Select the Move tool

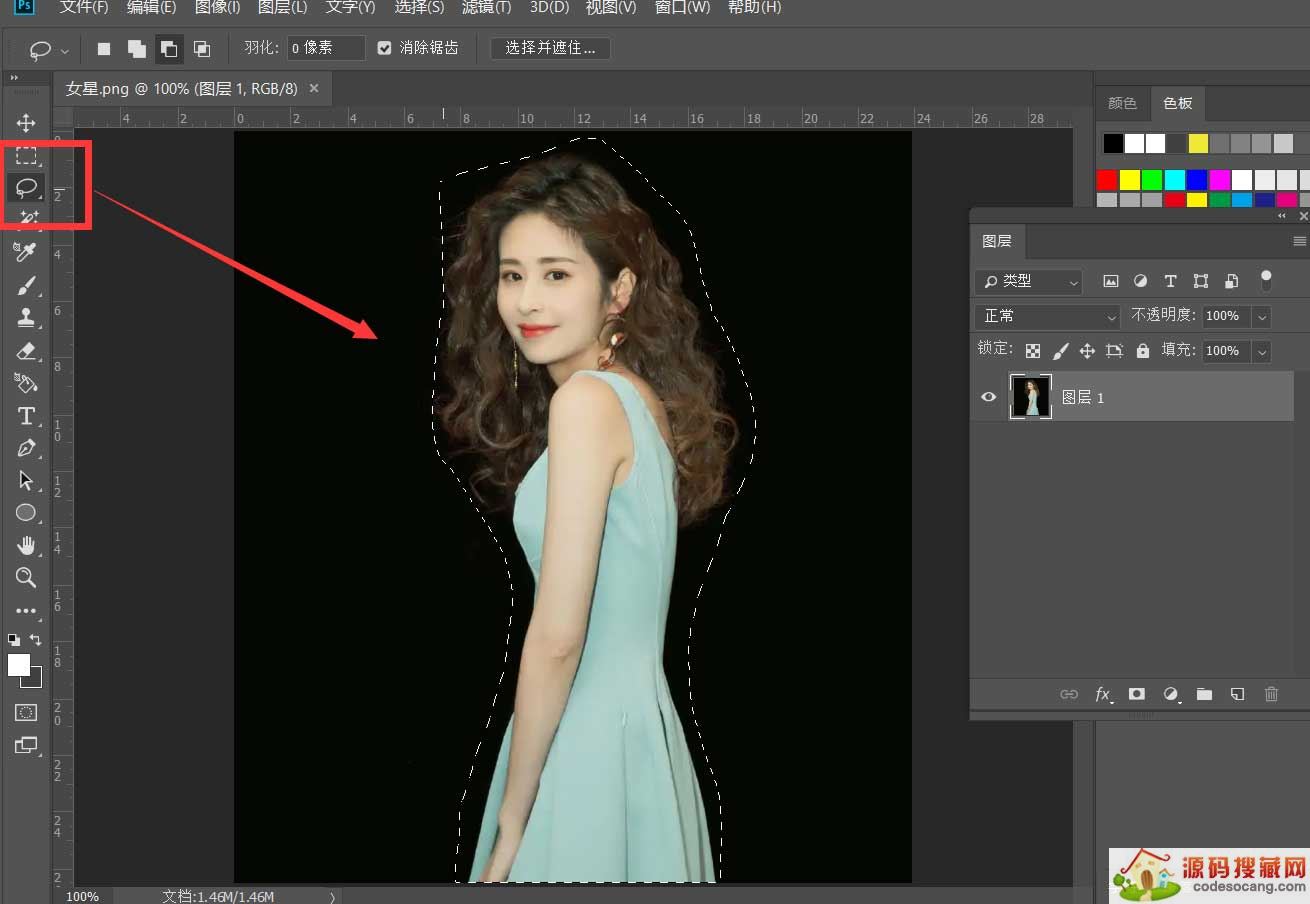pos(26,123)
